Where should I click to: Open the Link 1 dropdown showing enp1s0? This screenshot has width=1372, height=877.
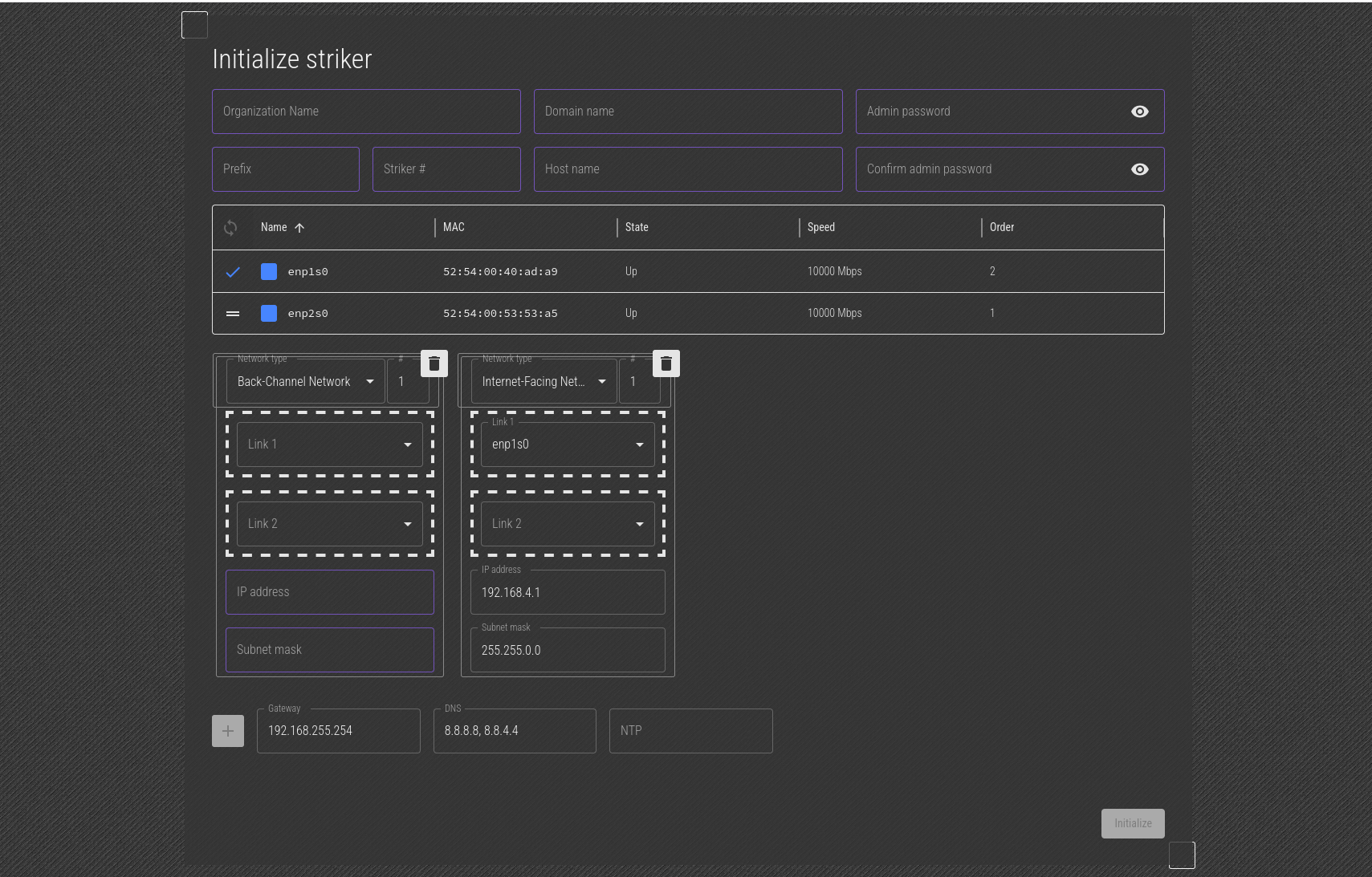[x=568, y=445]
